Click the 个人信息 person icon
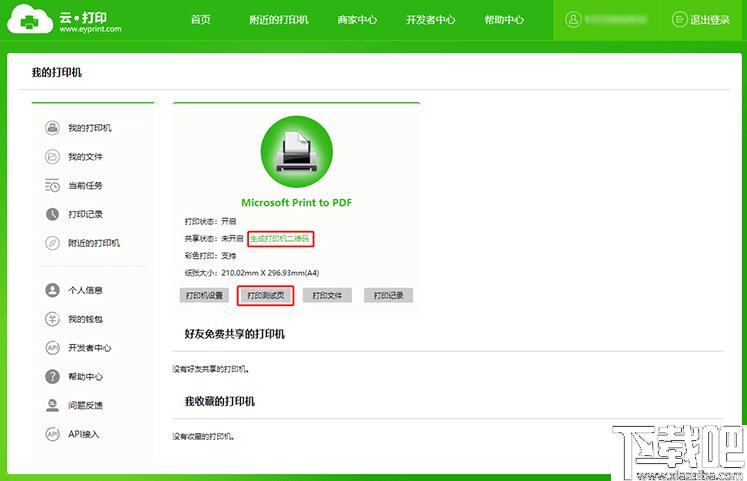 point(52,290)
